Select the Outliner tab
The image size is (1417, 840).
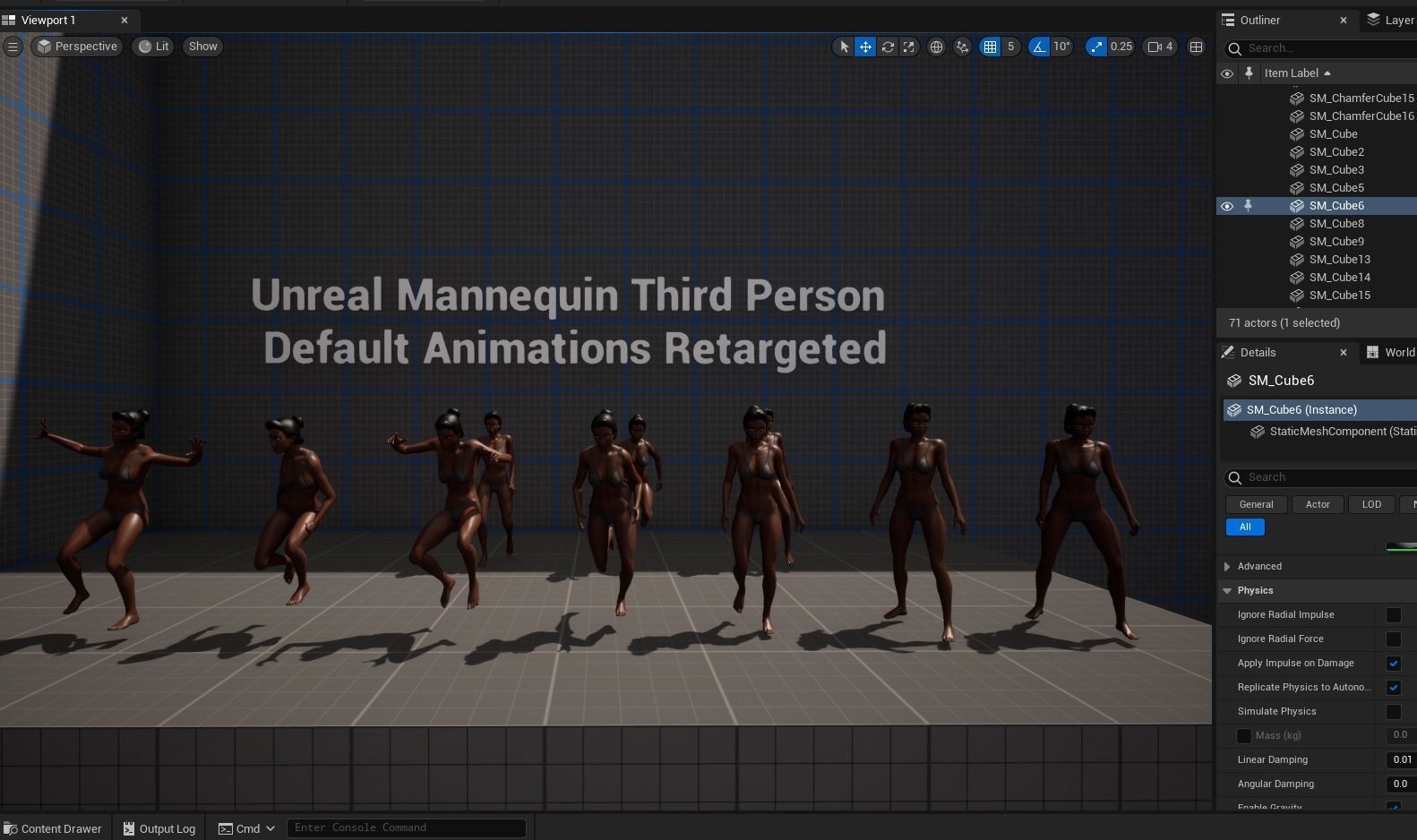(x=1260, y=20)
